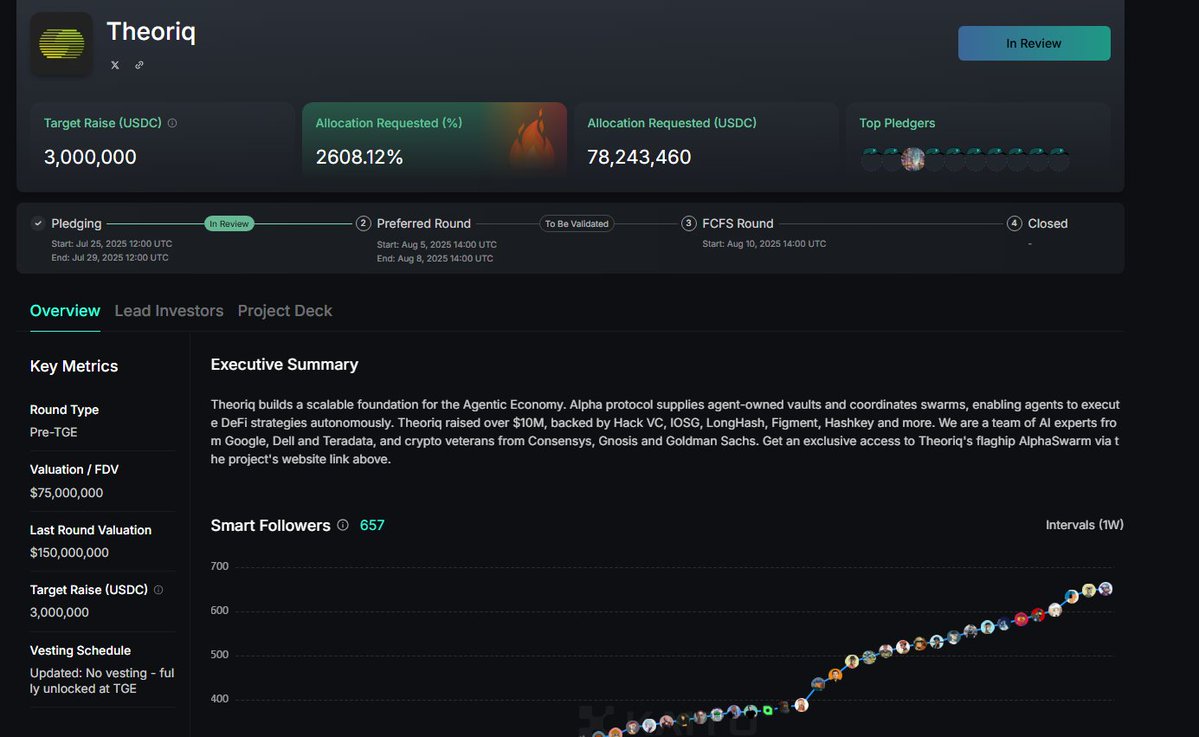The height and width of the screenshot is (737, 1199).
Task: Click the Smart Followers heading
Action: pyautogui.click(x=271, y=525)
